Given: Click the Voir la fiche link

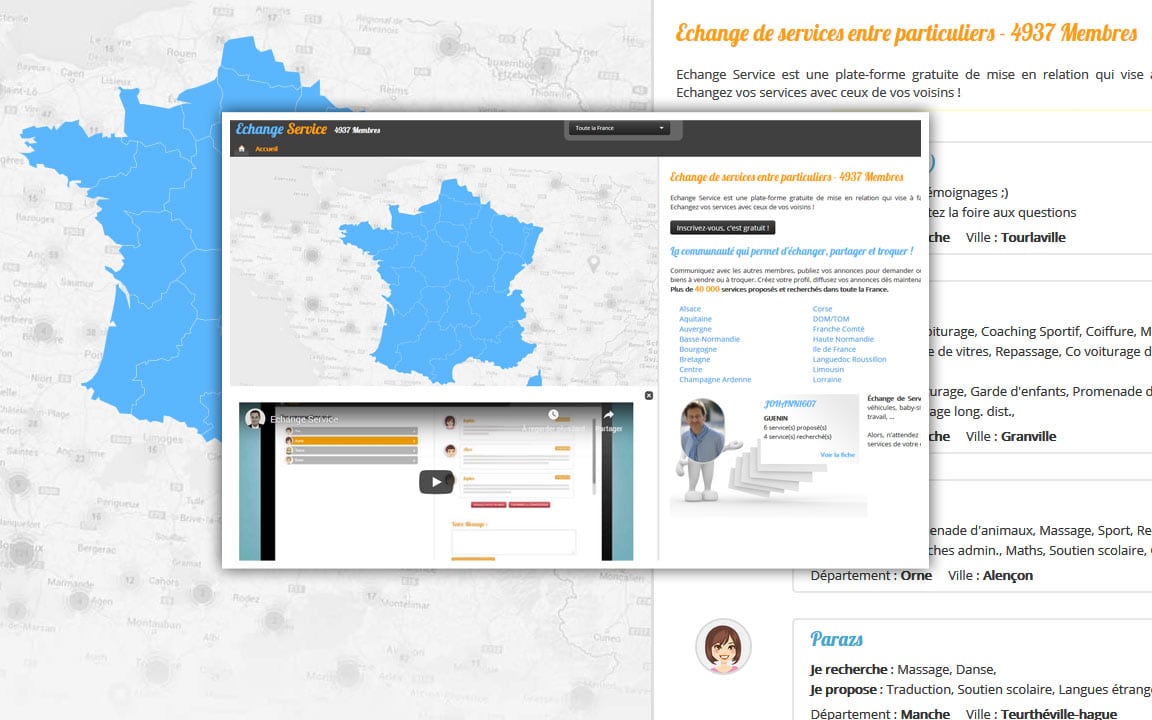Looking at the screenshot, I should pyautogui.click(x=838, y=455).
